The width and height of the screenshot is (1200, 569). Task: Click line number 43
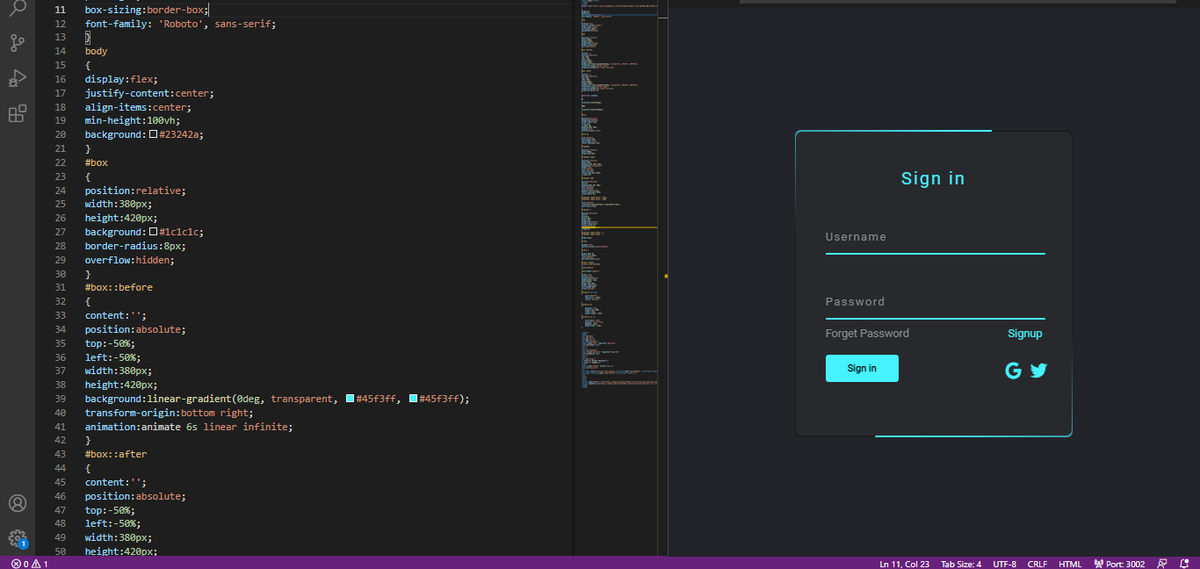tap(60, 454)
